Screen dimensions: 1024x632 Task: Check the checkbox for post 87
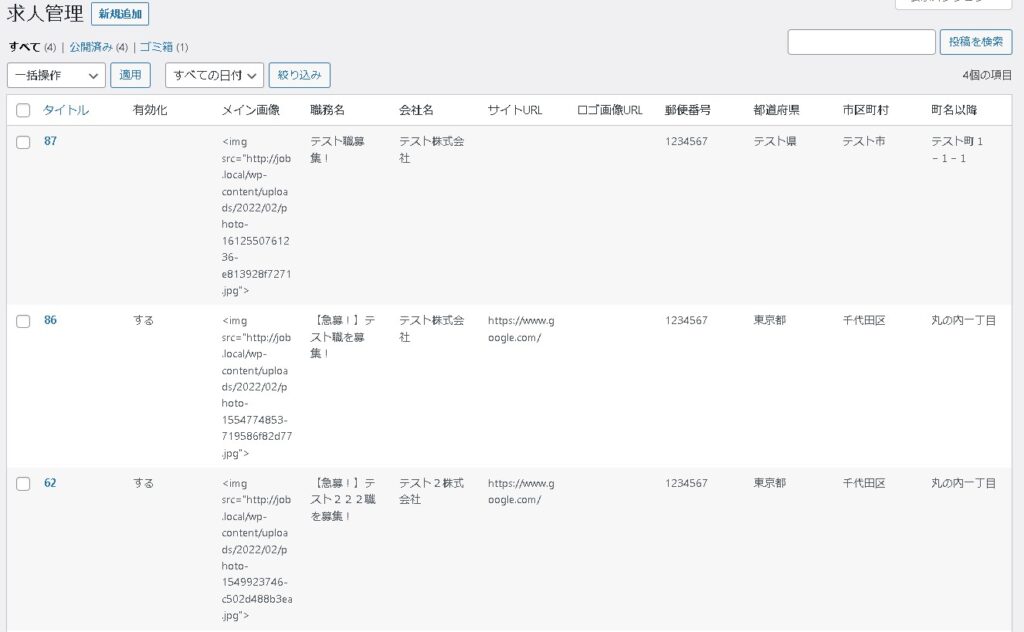(23, 142)
